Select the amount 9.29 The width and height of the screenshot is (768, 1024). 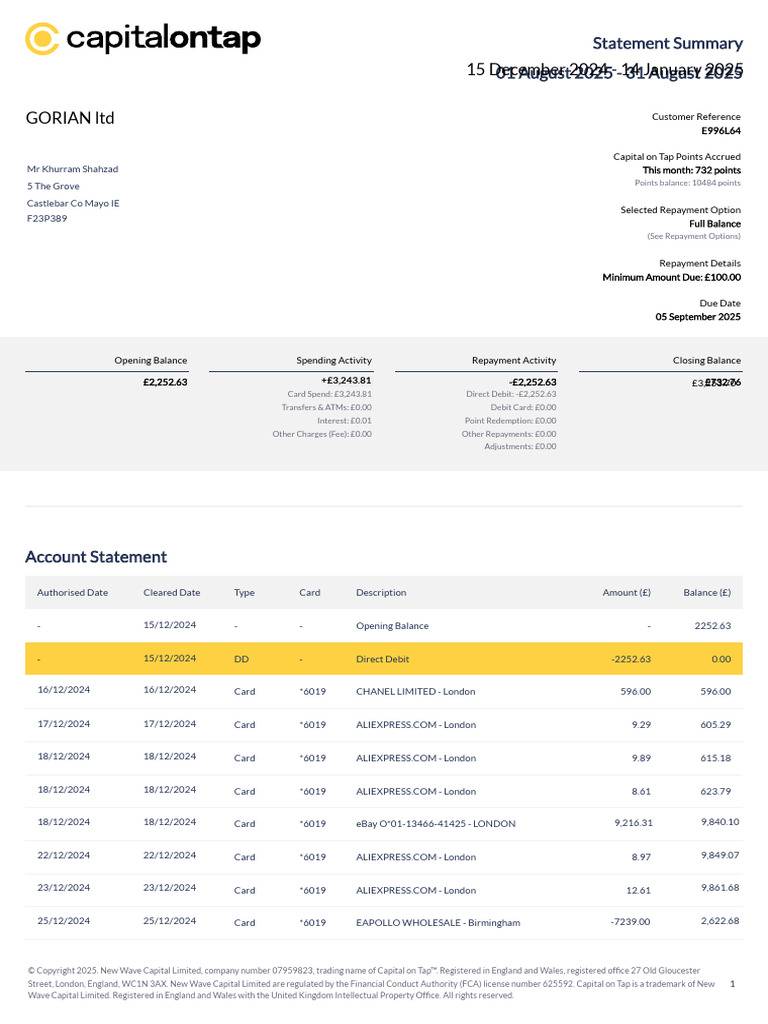641,725
